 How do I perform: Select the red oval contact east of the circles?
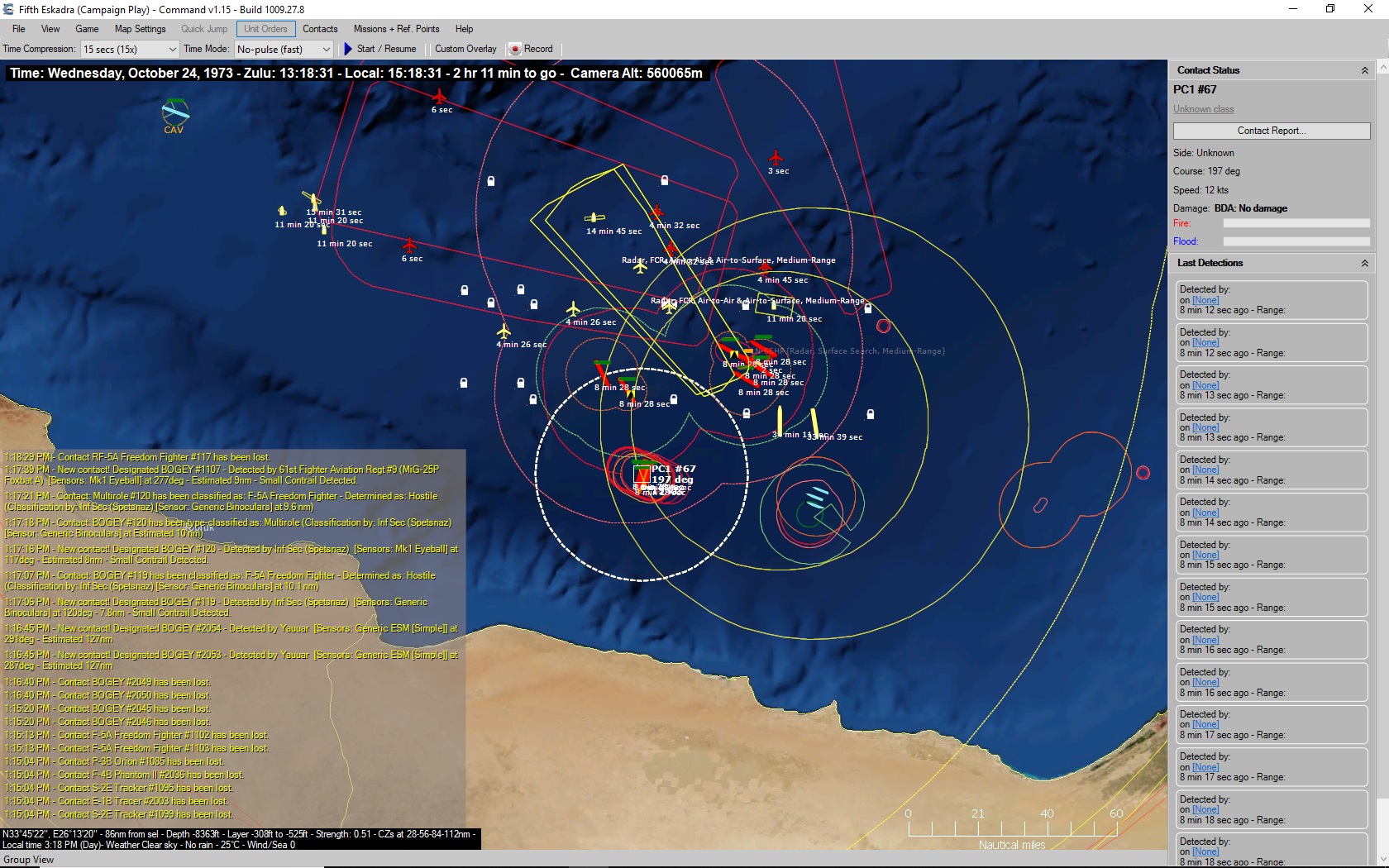[x=1040, y=504]
